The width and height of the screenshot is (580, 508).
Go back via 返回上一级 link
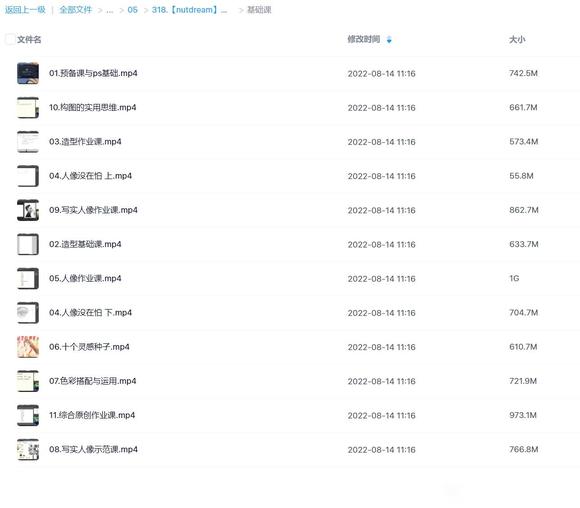(x=25, y=10)
